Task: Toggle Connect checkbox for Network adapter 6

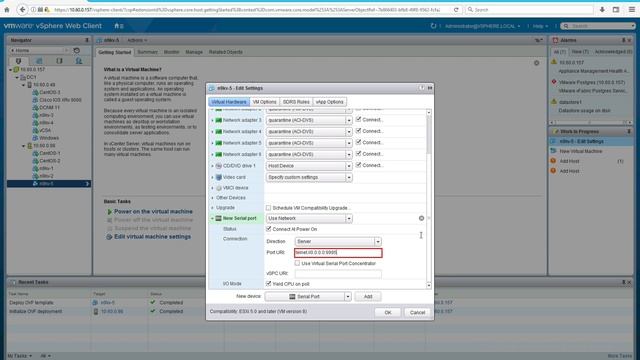Action: click(358, 153)
